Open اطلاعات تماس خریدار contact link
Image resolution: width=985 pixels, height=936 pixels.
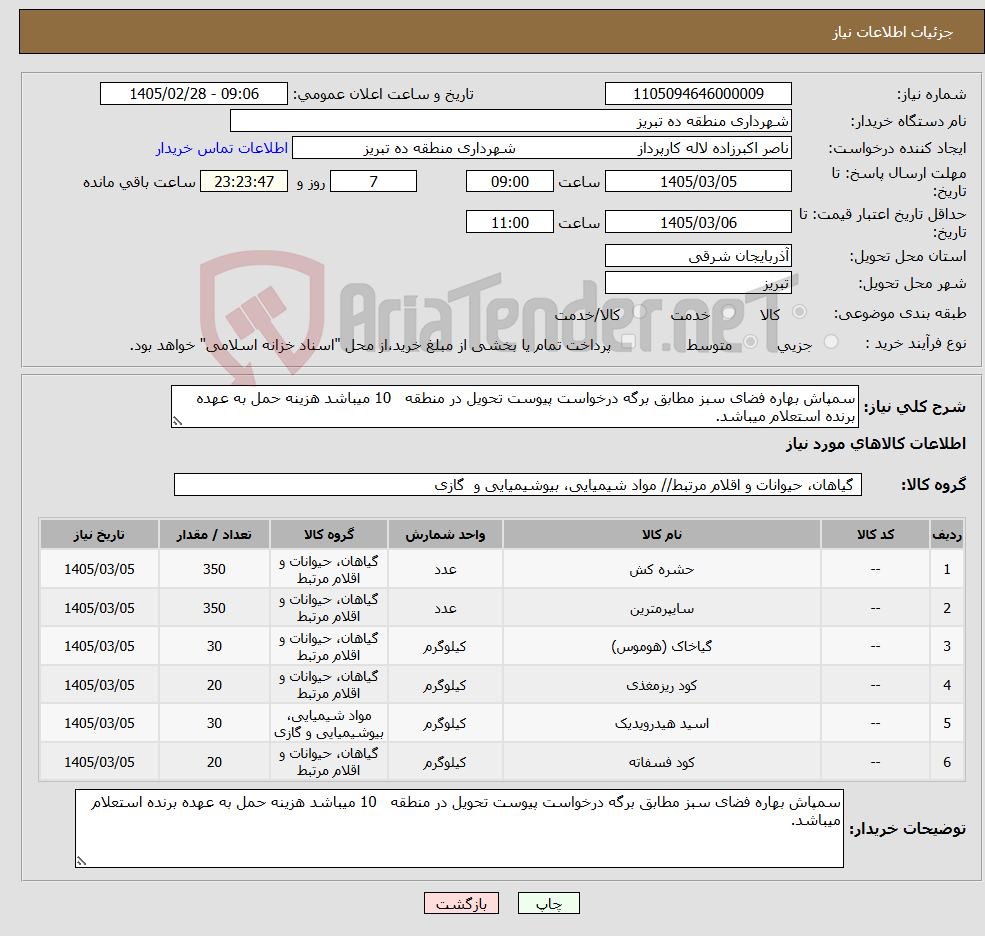point(222,148)
